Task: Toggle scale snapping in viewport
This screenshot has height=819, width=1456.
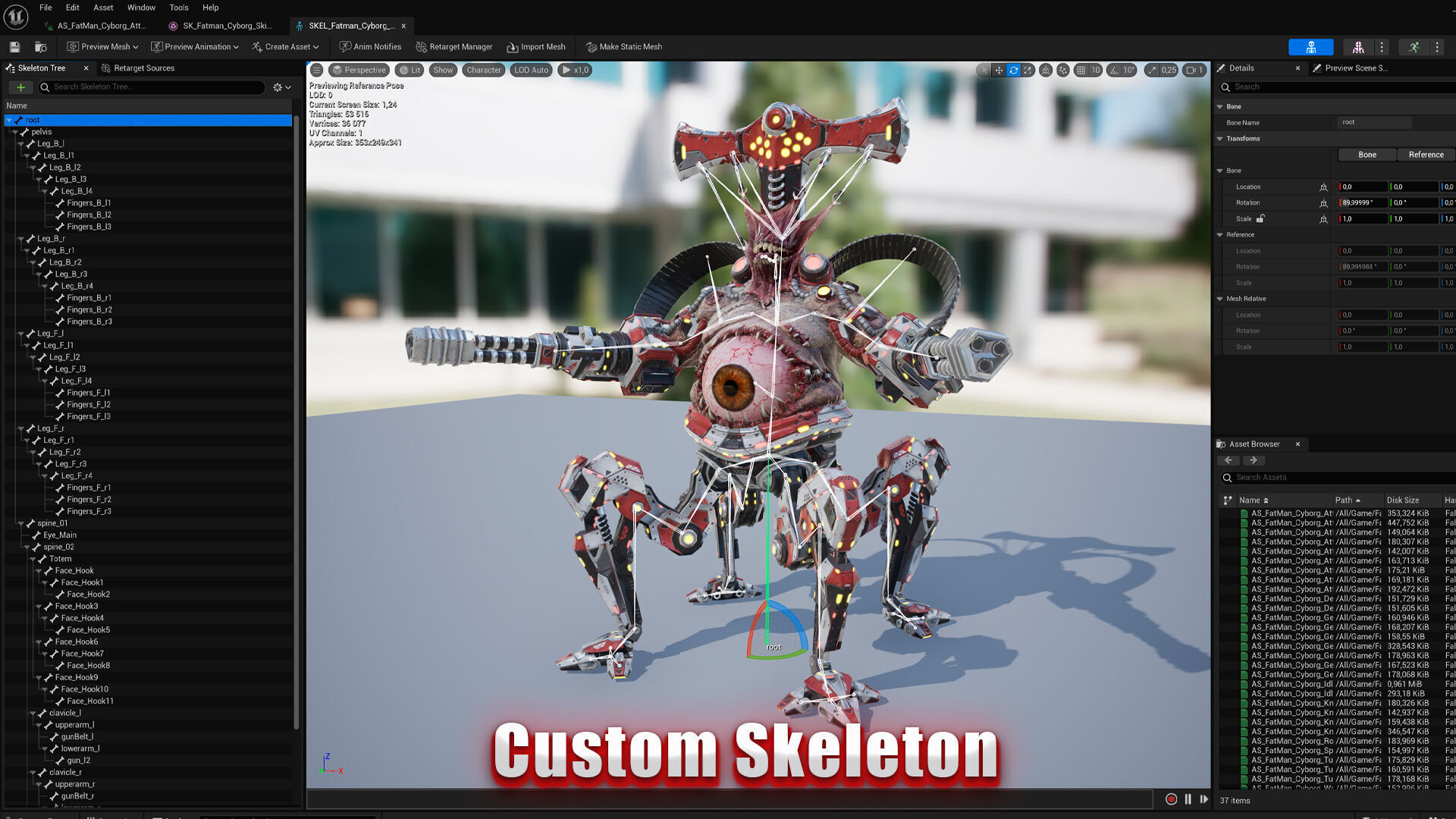Action: click(1152, 70)
